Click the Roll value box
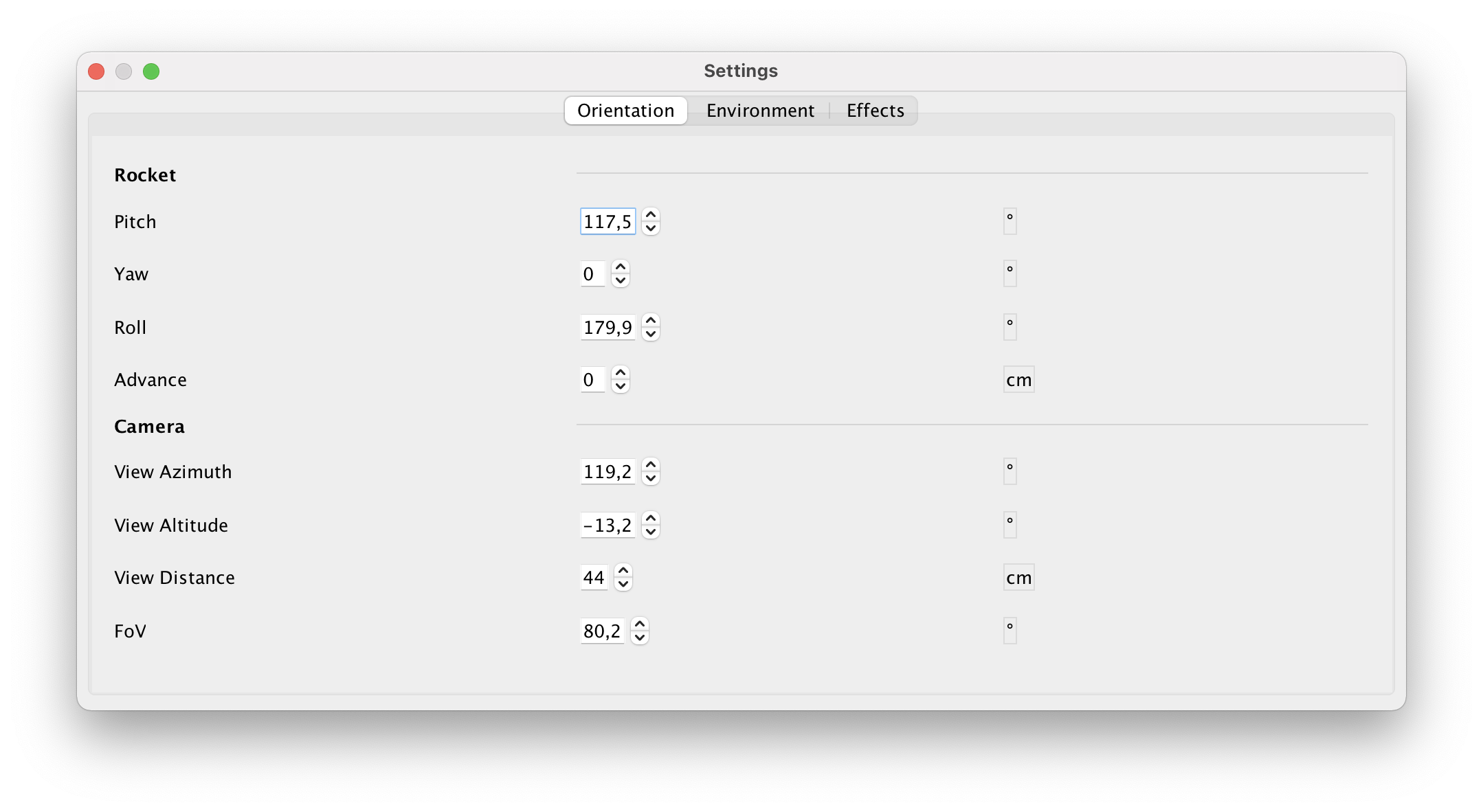 point(607,328)
